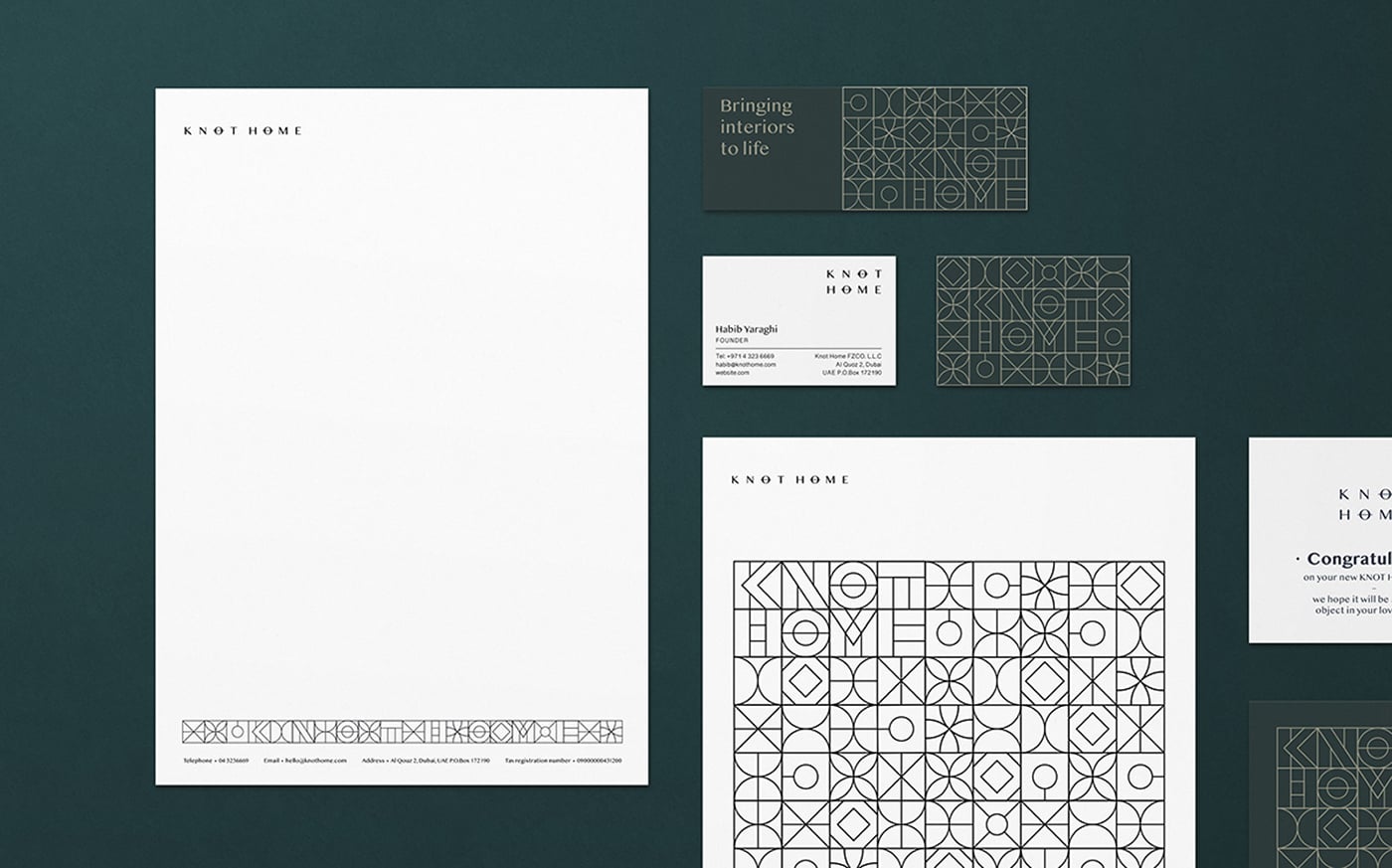Click the KNOT HOME logo on the congratulations card
Viewport: 1392px width, 868px height.
[1364, 504]
